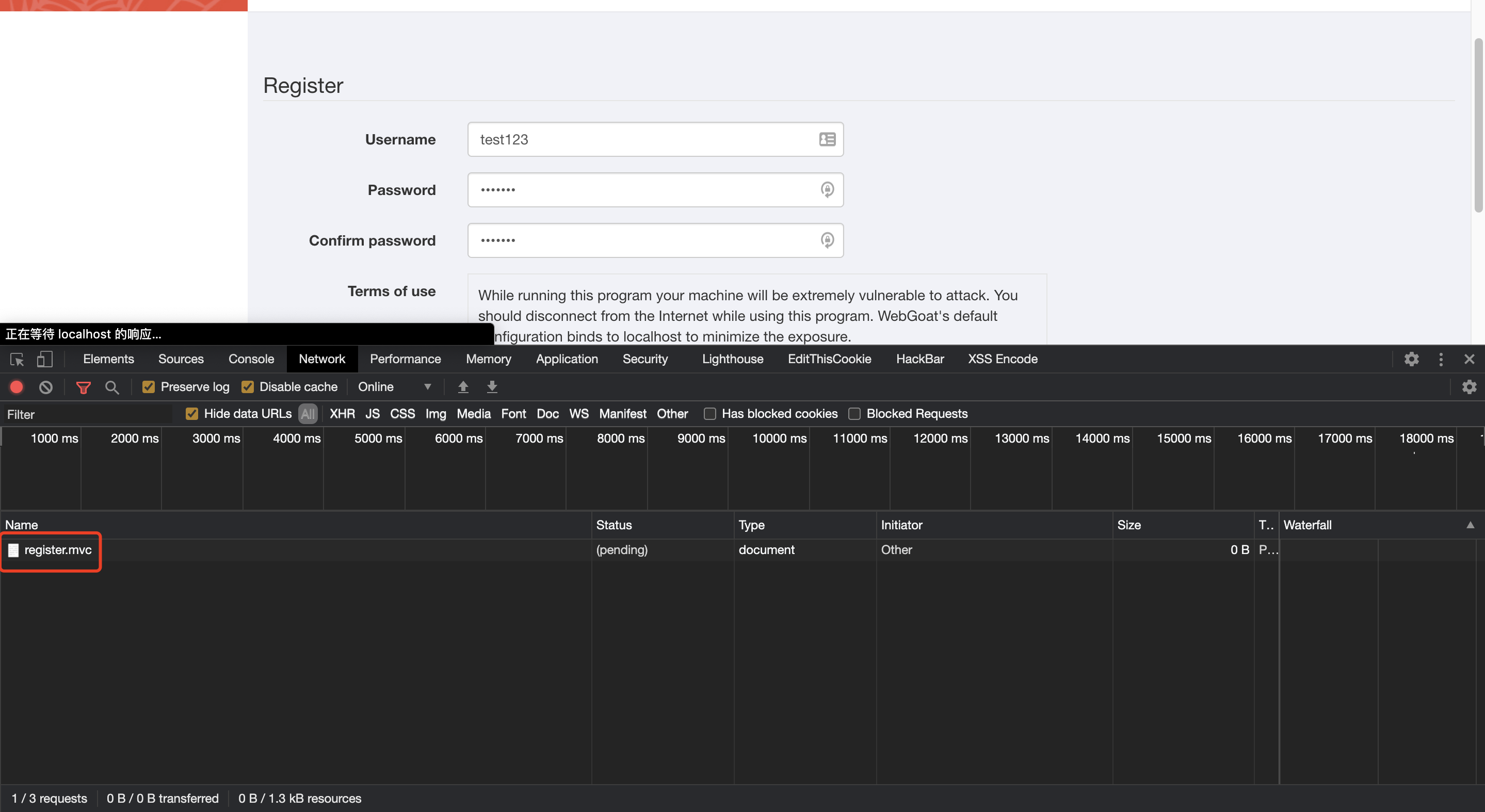The width and height of the screenshot is (1485, 812).
Task: Import HAR file with upload arrow
Action: [463, 387]
